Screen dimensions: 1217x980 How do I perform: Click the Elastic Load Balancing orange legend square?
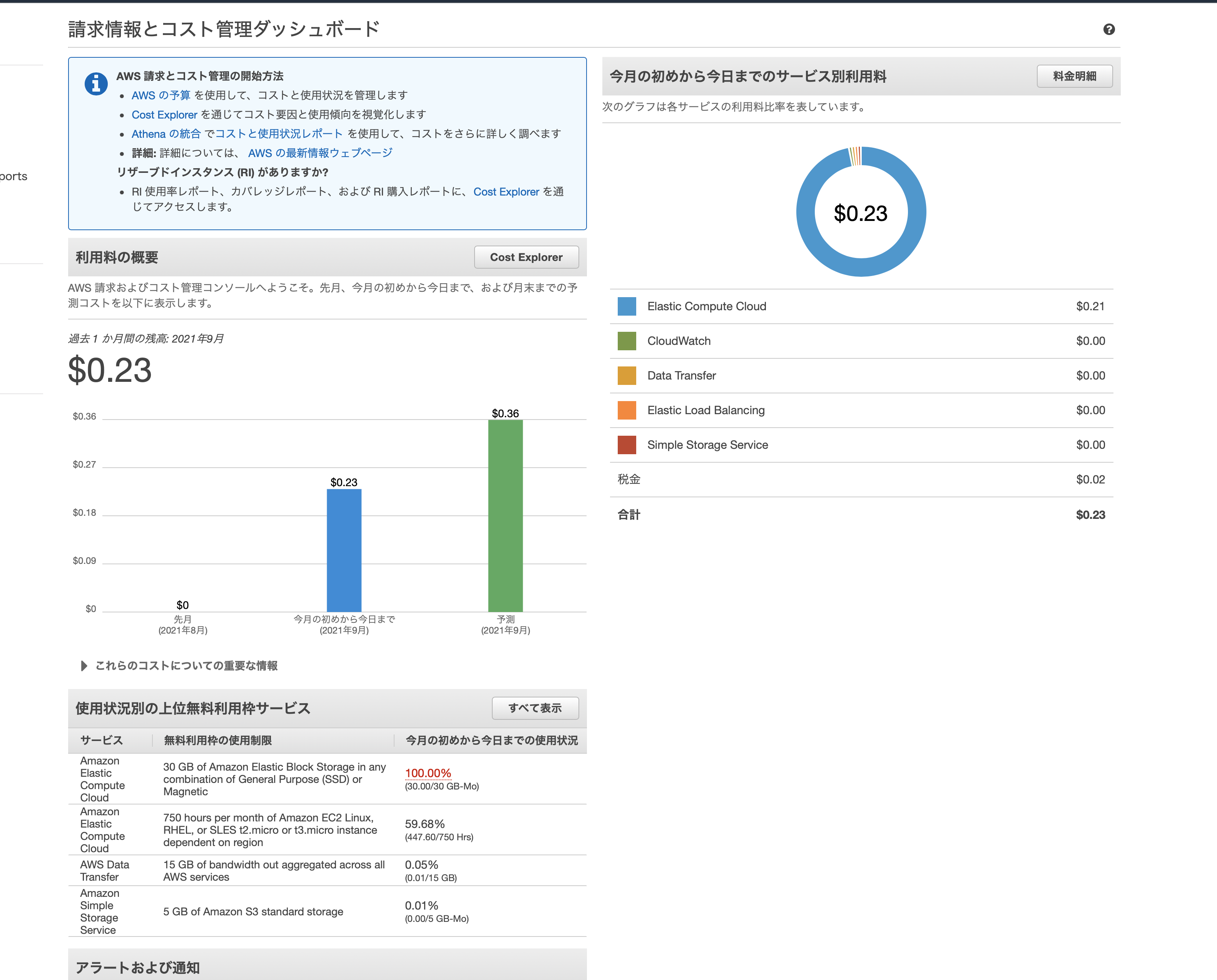tap(627, 410)
